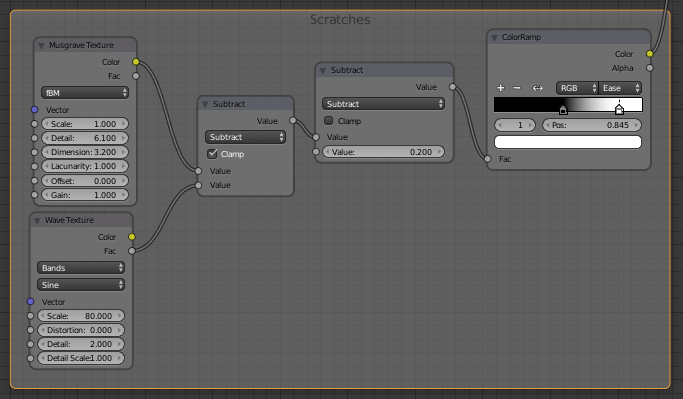Viewport: 683px width, 399px height.
Task: Click Wave Texture Color output socket
Action: pos(132,237)
